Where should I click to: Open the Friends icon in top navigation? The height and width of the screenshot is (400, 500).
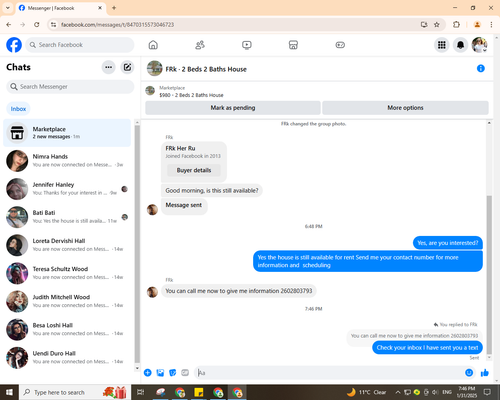point(200,45)
